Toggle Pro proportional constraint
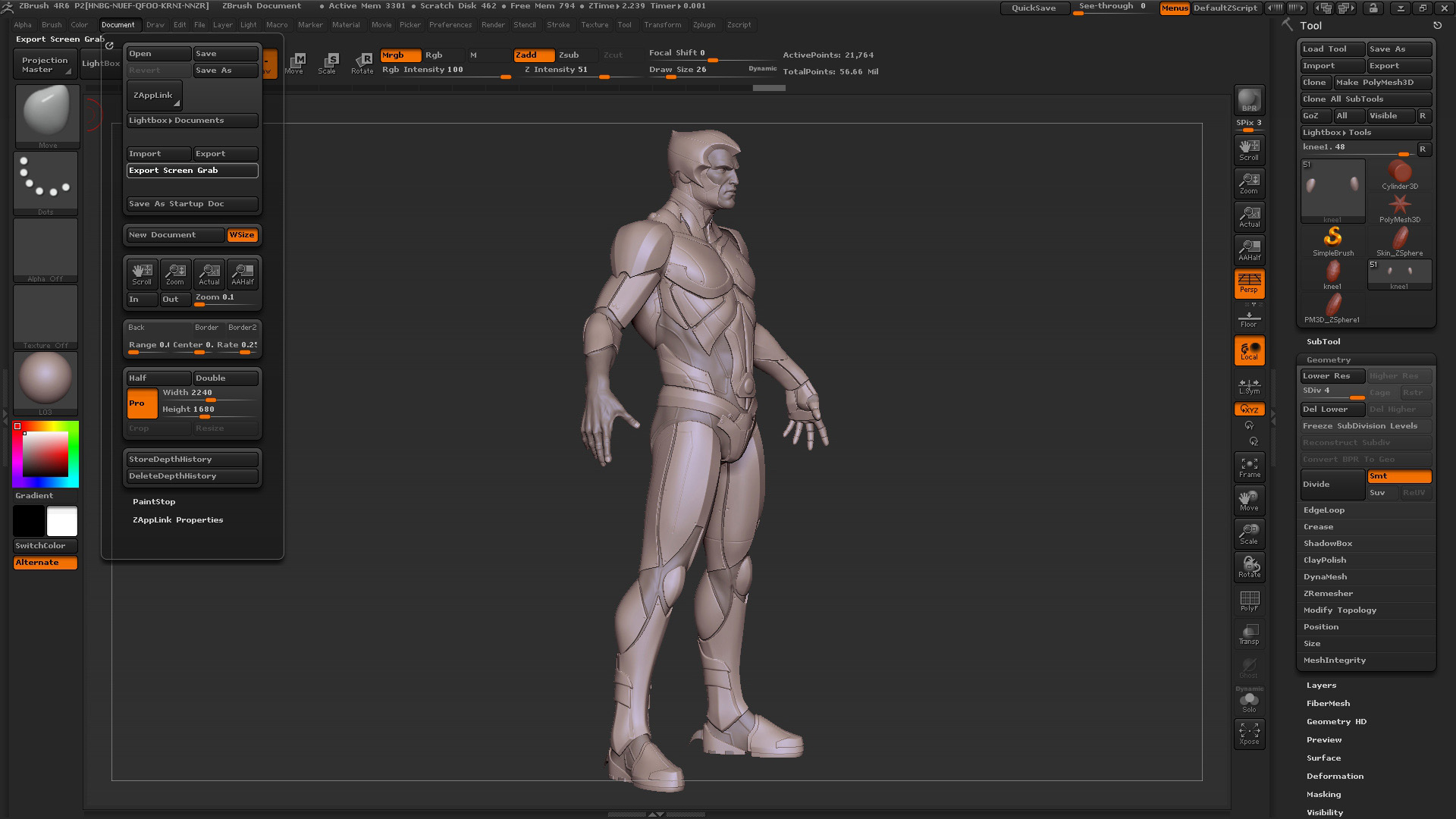Screen dimensions: 1456x819 coord(142,403)
